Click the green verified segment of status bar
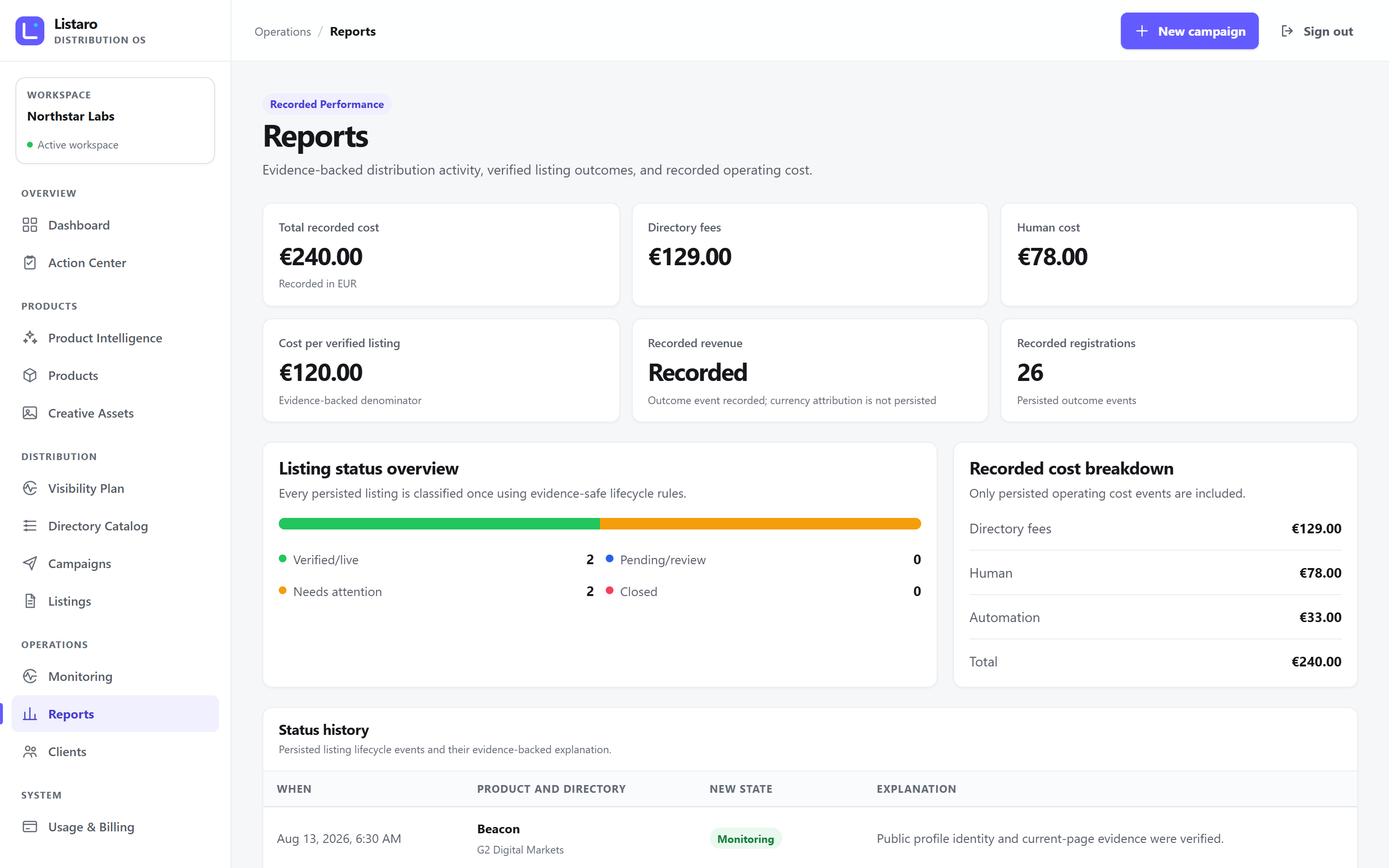Screen dimensions: 1389x868 pyautogui.click(x=439, y=524)
